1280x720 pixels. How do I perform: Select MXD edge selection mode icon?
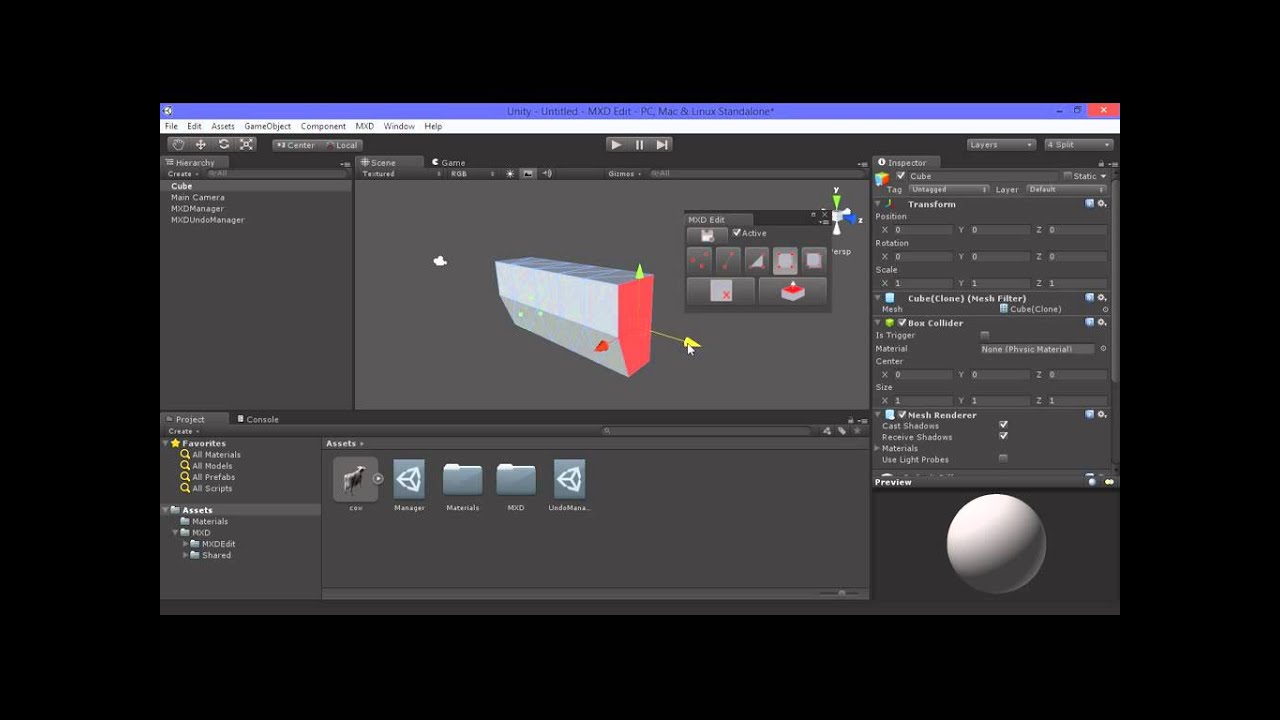(x=728, y=261)
